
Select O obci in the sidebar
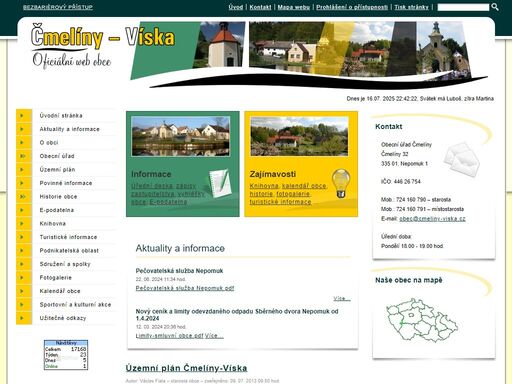(49, 143)
